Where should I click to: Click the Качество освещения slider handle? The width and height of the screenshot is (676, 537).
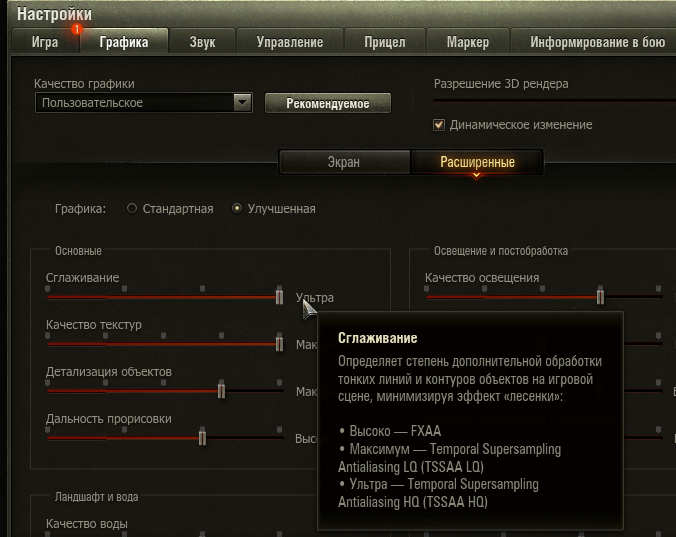click(x=600, y=297)
